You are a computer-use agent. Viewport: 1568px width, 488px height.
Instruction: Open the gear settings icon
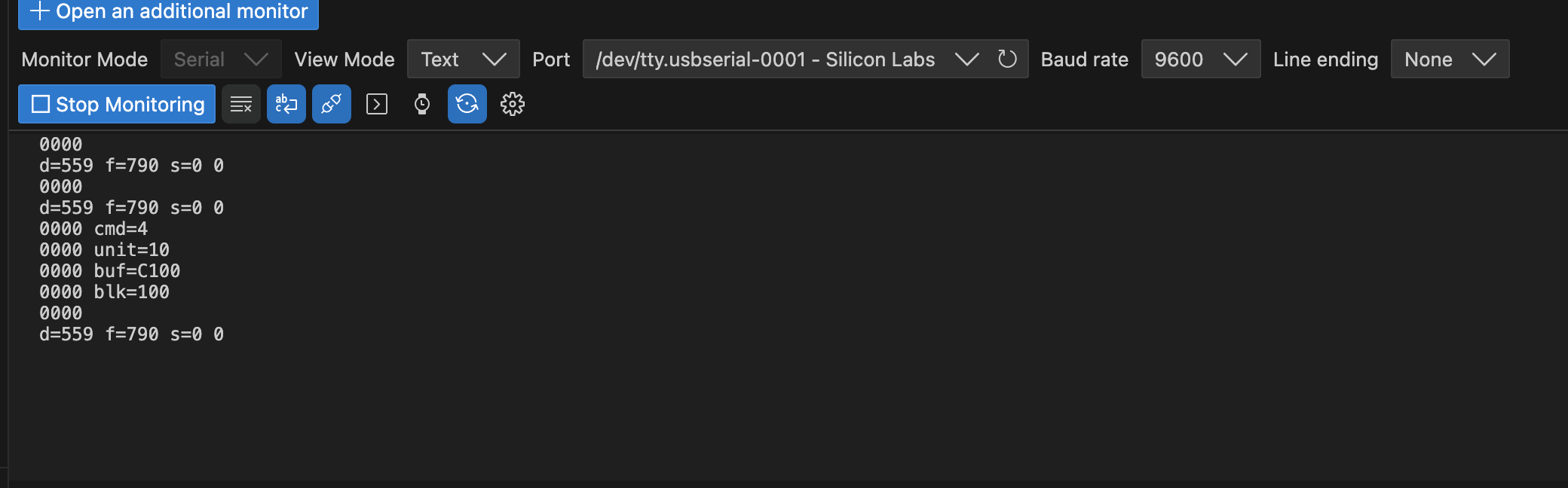513,104
